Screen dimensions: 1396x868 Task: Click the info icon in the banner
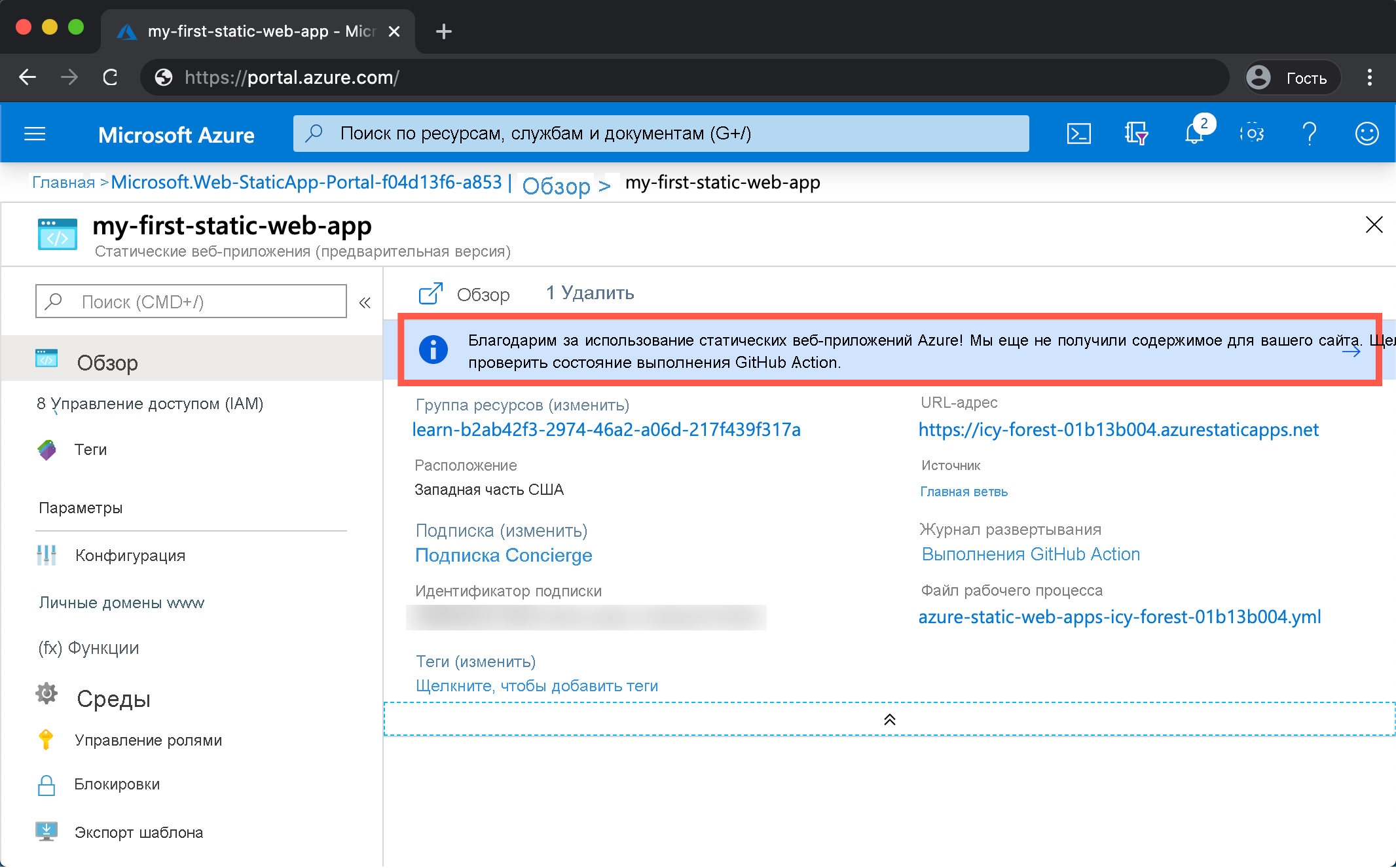(x=433, y=350)
